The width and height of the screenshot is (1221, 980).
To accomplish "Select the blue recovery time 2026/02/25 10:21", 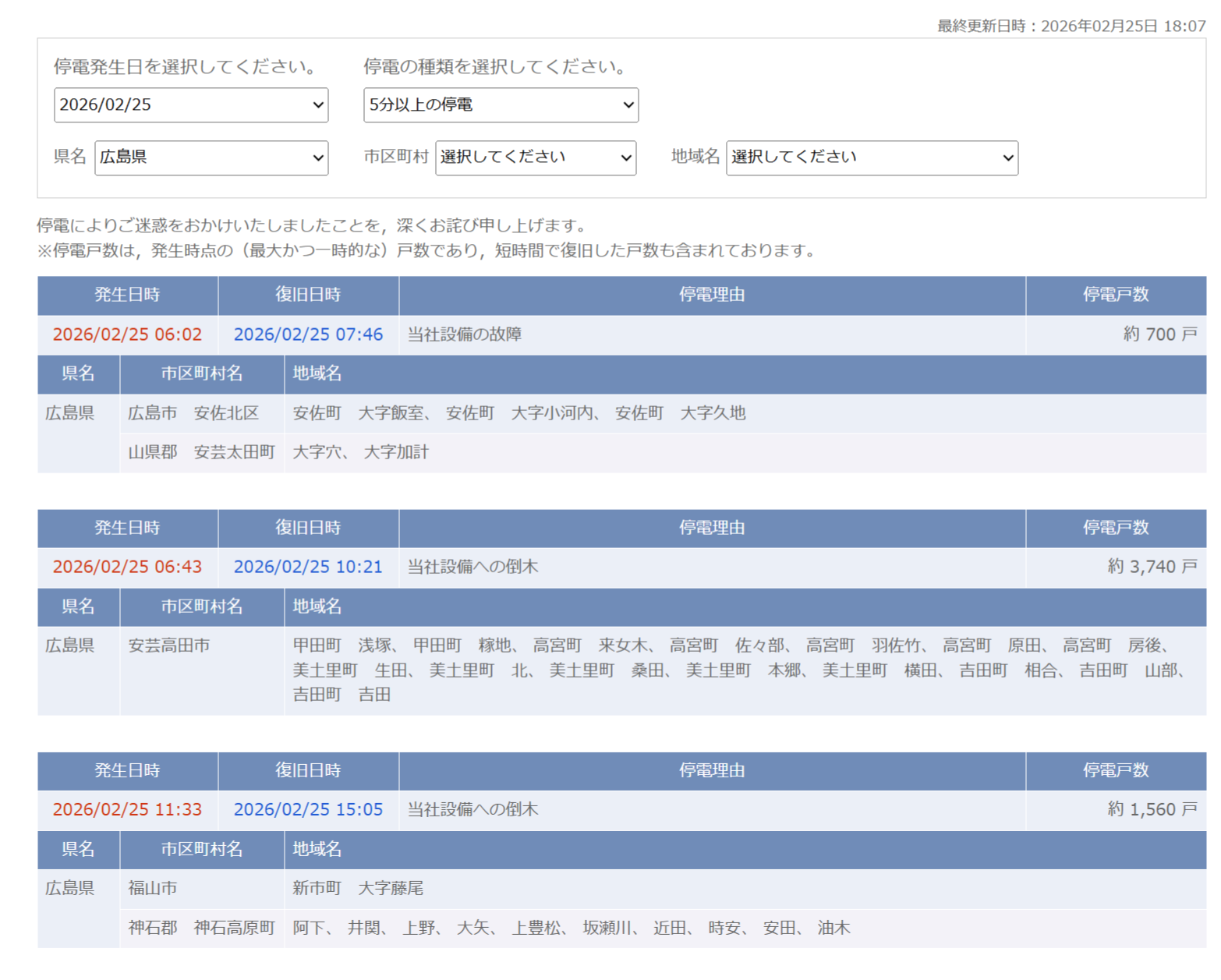I will tap(308, 567).
